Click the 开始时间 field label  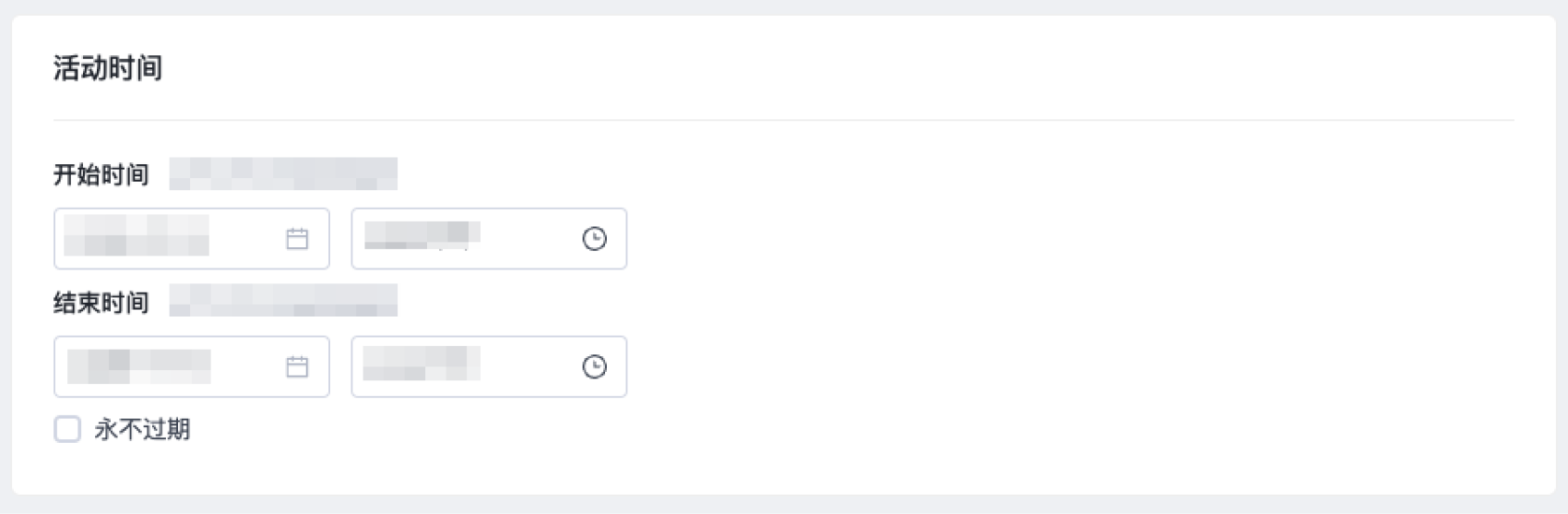tap(101, 174)
